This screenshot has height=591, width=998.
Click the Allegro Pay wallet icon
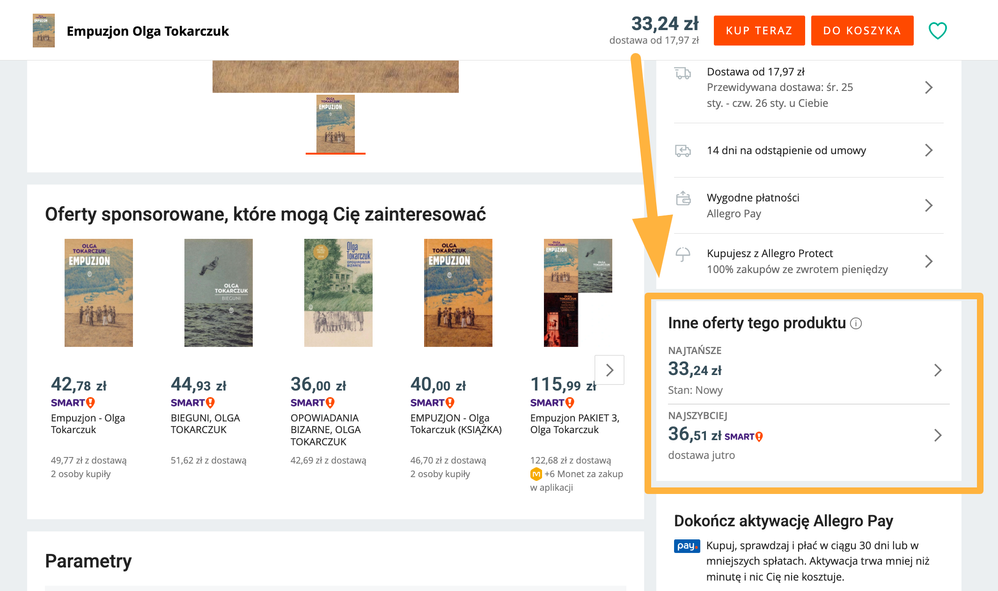683,198
